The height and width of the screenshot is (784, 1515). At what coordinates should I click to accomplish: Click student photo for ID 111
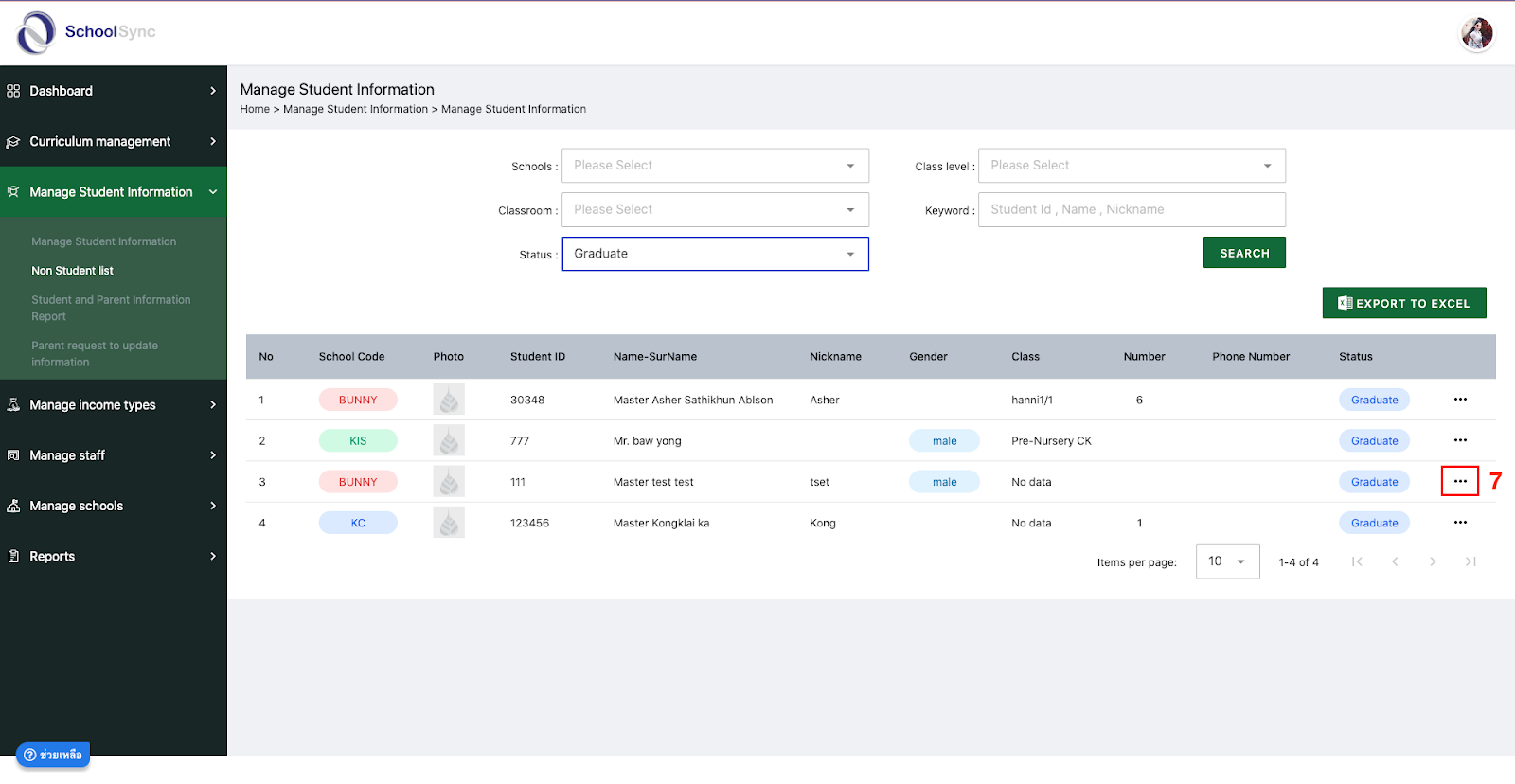coord(449,481)
